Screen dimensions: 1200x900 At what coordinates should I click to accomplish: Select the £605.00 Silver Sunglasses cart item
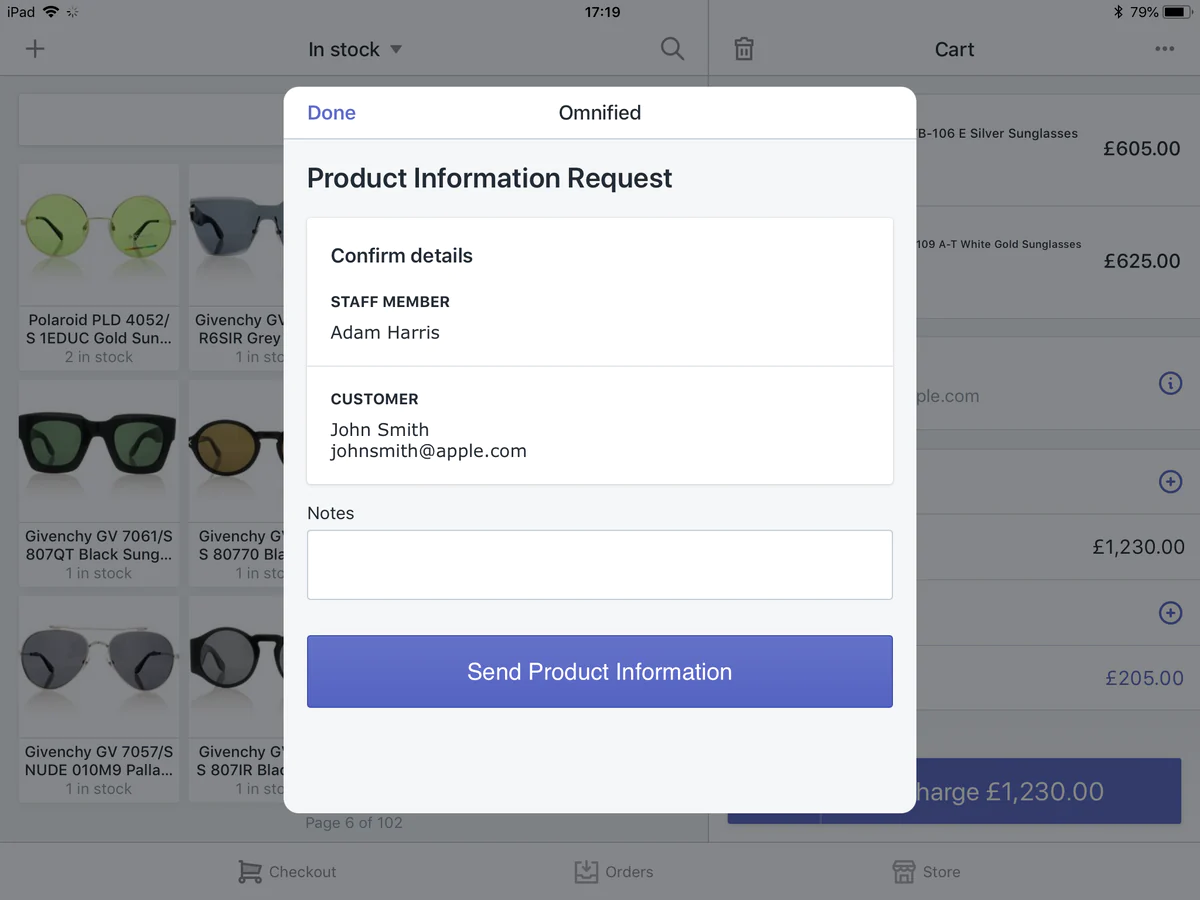[1050, 149]
